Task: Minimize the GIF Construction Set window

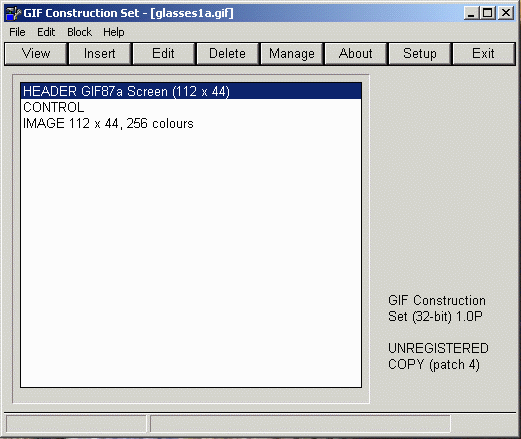Action: (471, 13)
